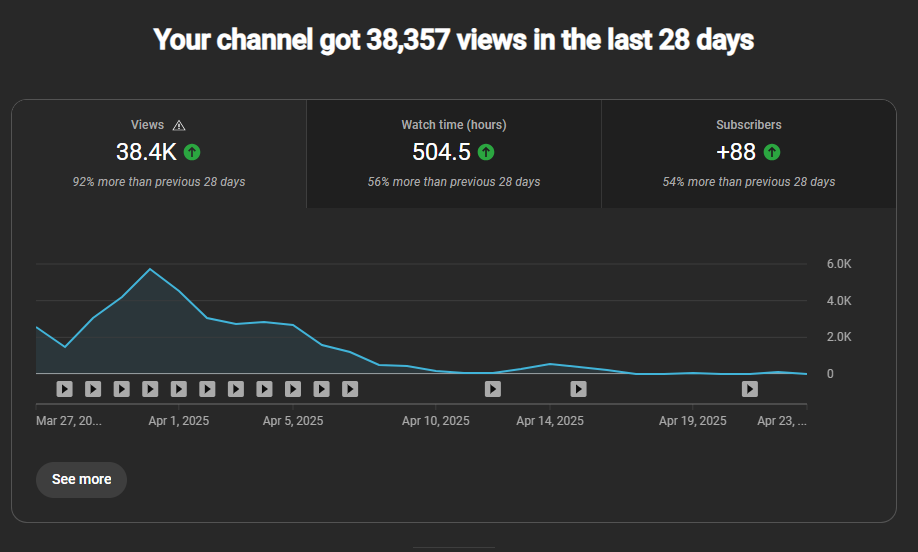Click the "92% more than previous 28 days" text
Screen dimensions: 918x552
pos(159,182)
